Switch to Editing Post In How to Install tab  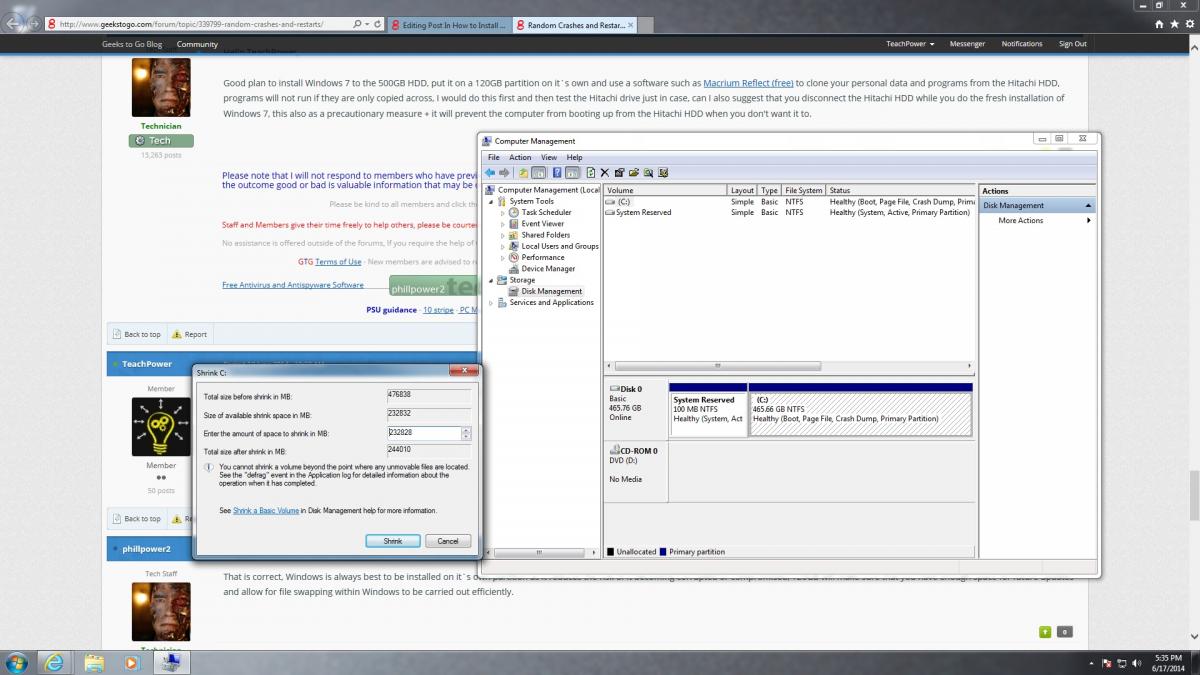tap(449, 25)
